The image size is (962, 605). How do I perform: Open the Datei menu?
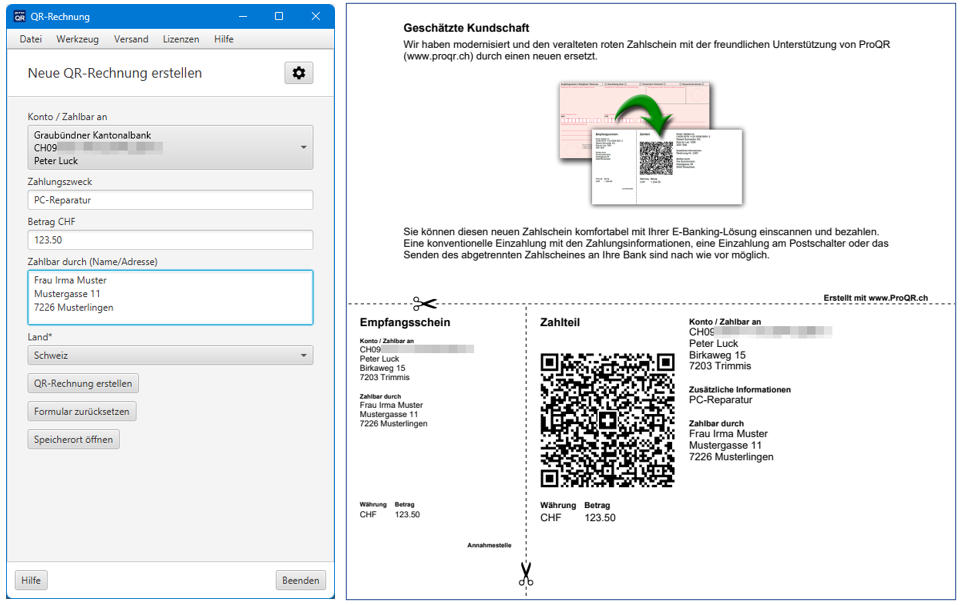click(x=31, y=39)
